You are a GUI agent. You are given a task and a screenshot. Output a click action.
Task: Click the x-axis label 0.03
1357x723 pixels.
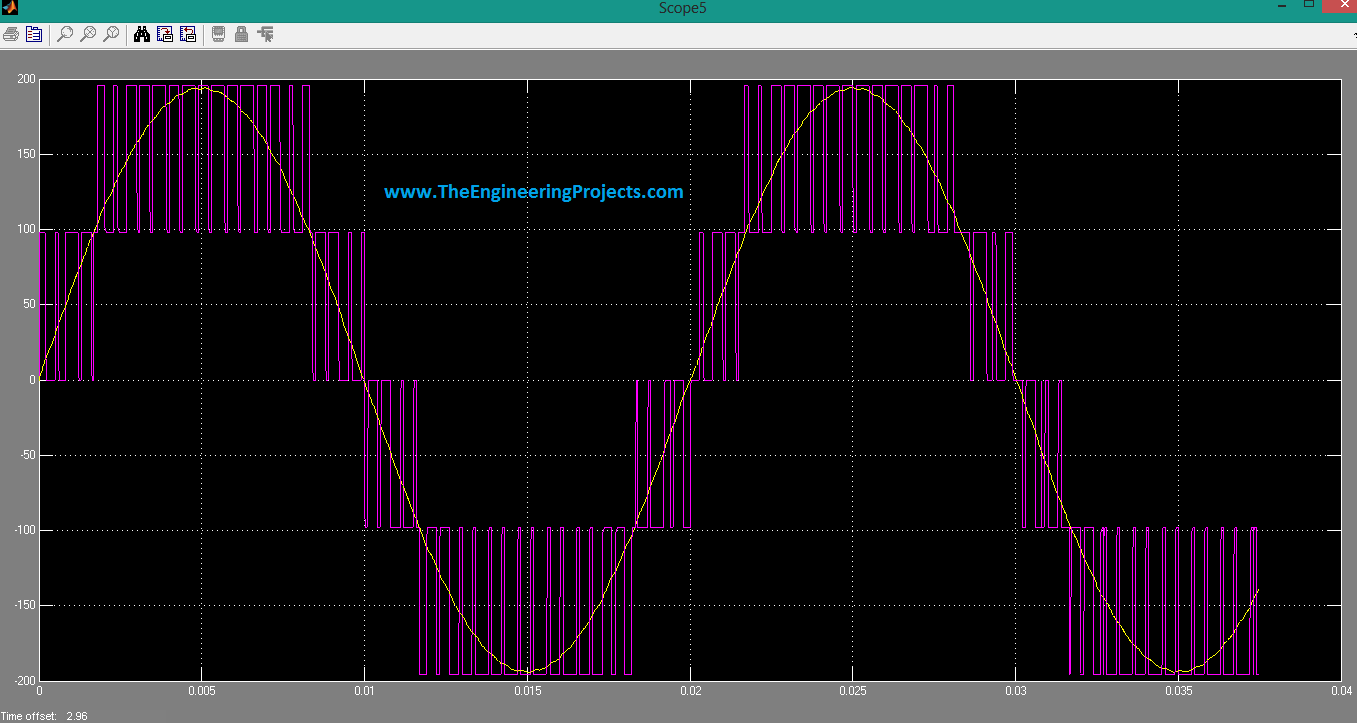click(1016, 691)
